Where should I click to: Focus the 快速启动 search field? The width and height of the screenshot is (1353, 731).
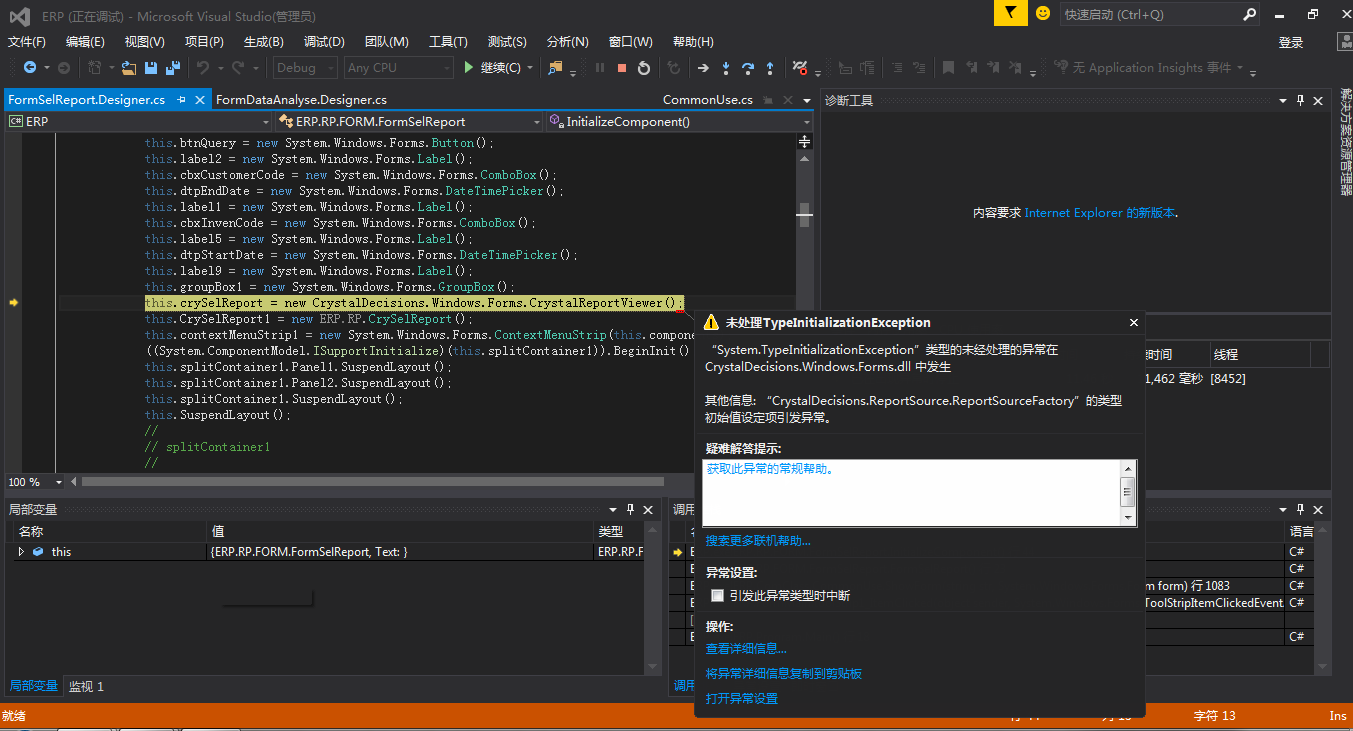pyautogui.click(x=1150, y=14)
